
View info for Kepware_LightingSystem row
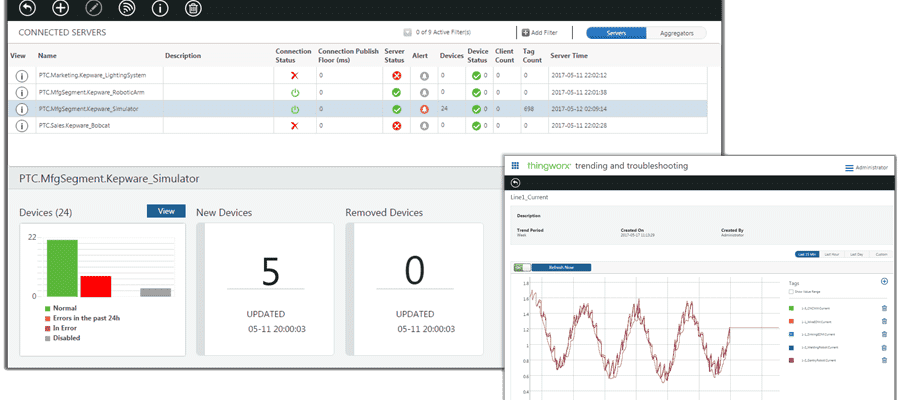point(21,75)
